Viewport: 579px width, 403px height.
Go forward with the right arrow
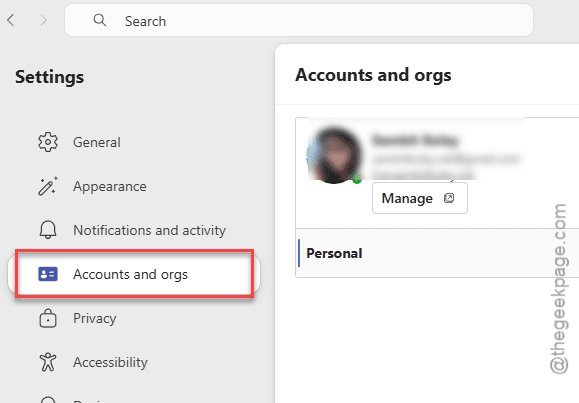44,20
